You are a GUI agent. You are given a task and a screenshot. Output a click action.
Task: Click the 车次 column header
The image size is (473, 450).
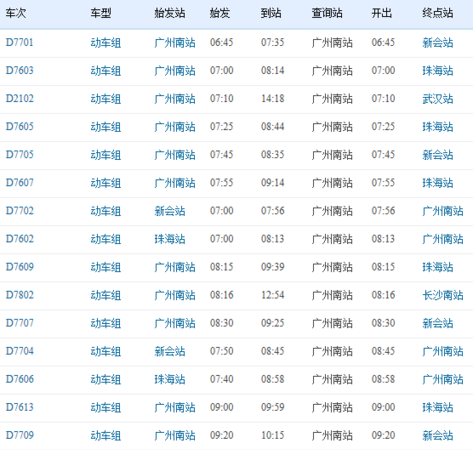pos(16,13)
